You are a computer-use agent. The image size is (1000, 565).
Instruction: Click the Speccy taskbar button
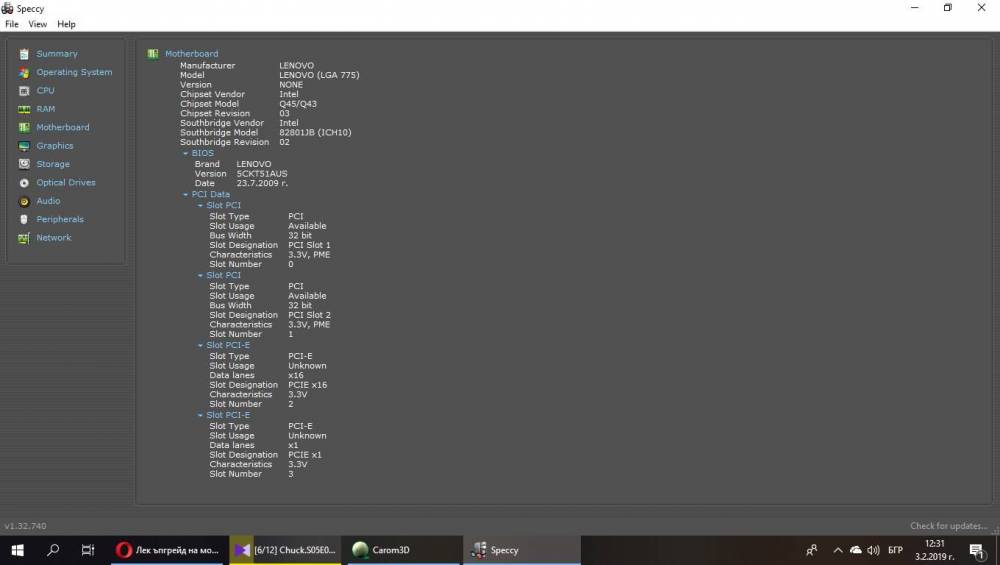522,550
